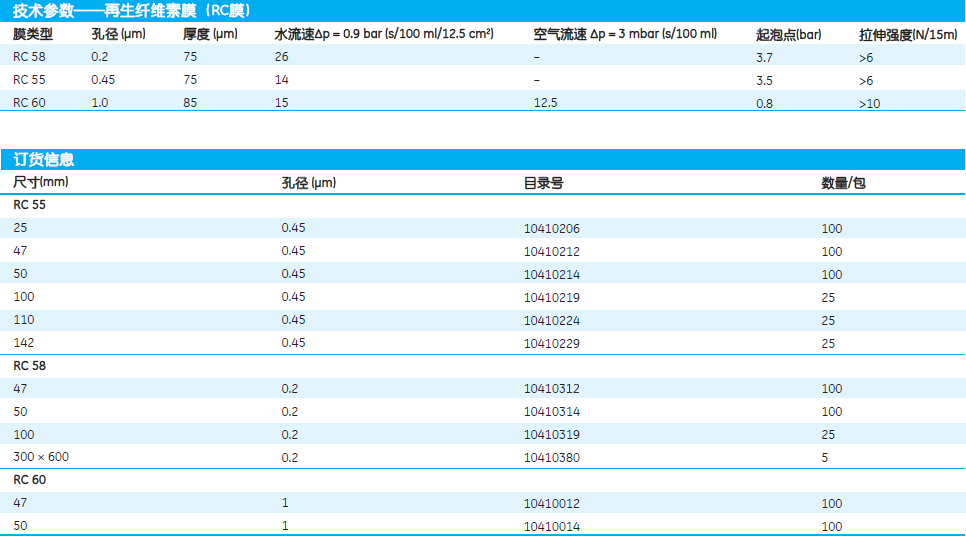Click the quantity 5 in the 10410380 row
This screenshot has height=536, width=966.
(824, 458)
